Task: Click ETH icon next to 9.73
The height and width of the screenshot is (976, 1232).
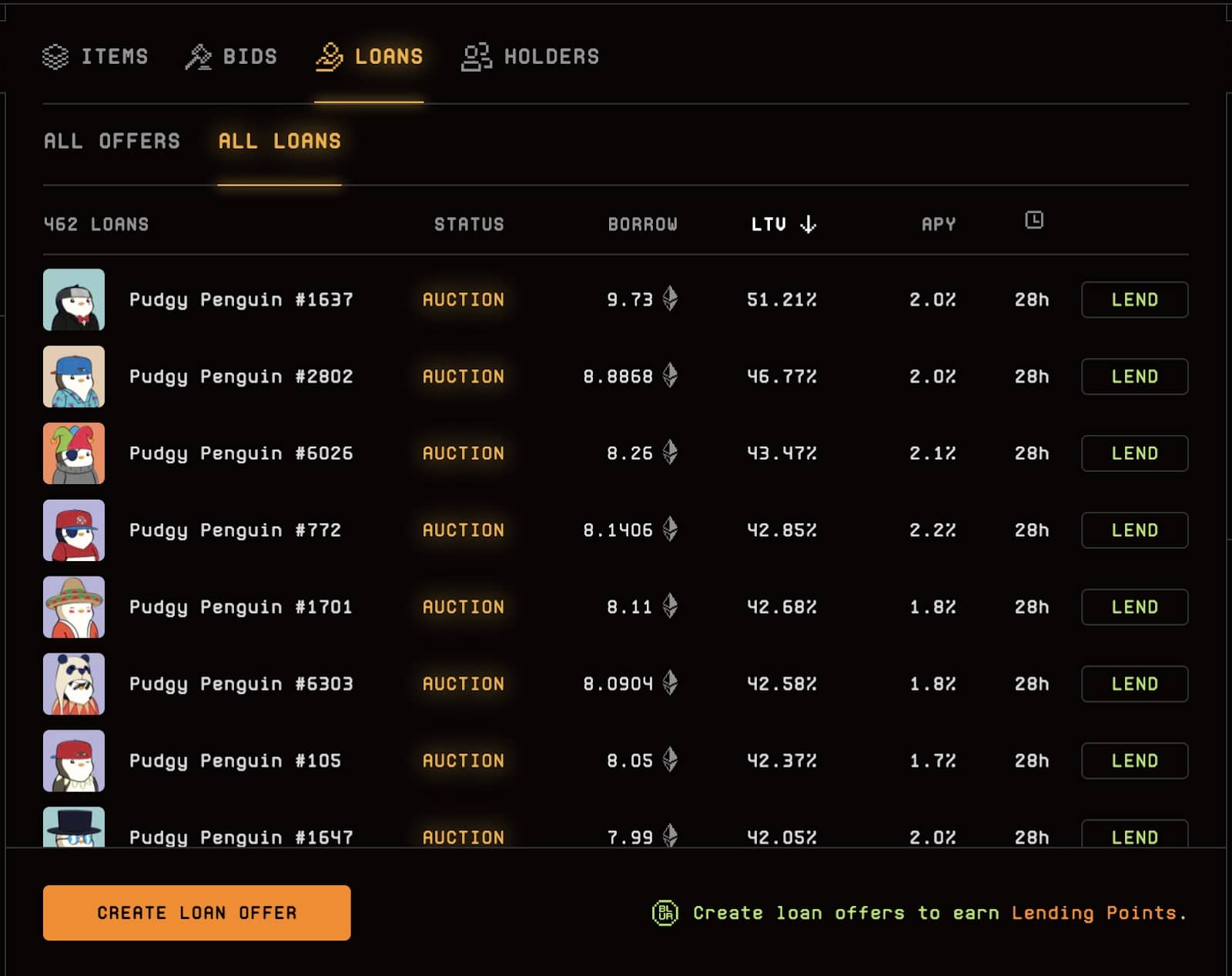Action: click(671, 299)
